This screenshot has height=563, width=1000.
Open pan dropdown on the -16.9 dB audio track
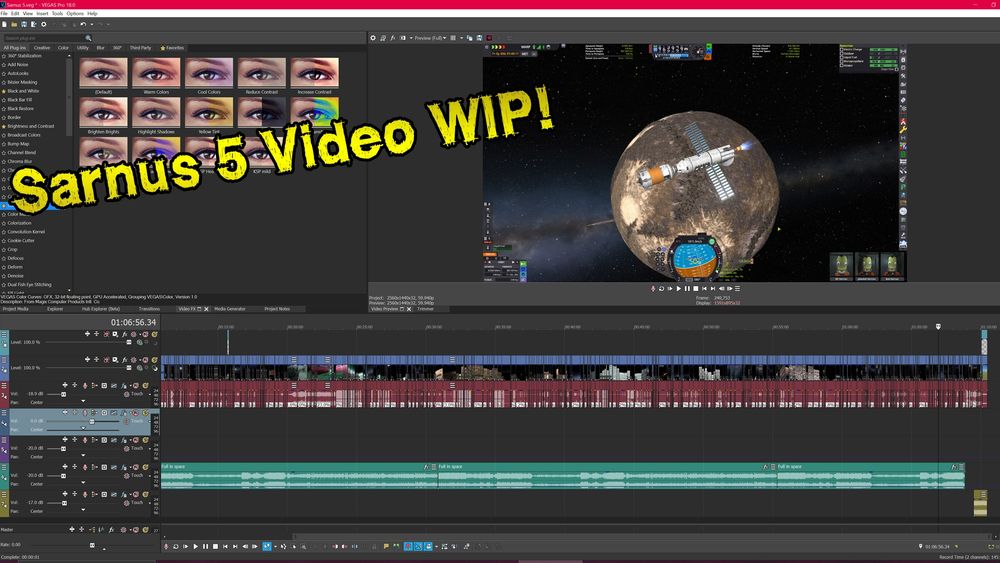point(83,402)
